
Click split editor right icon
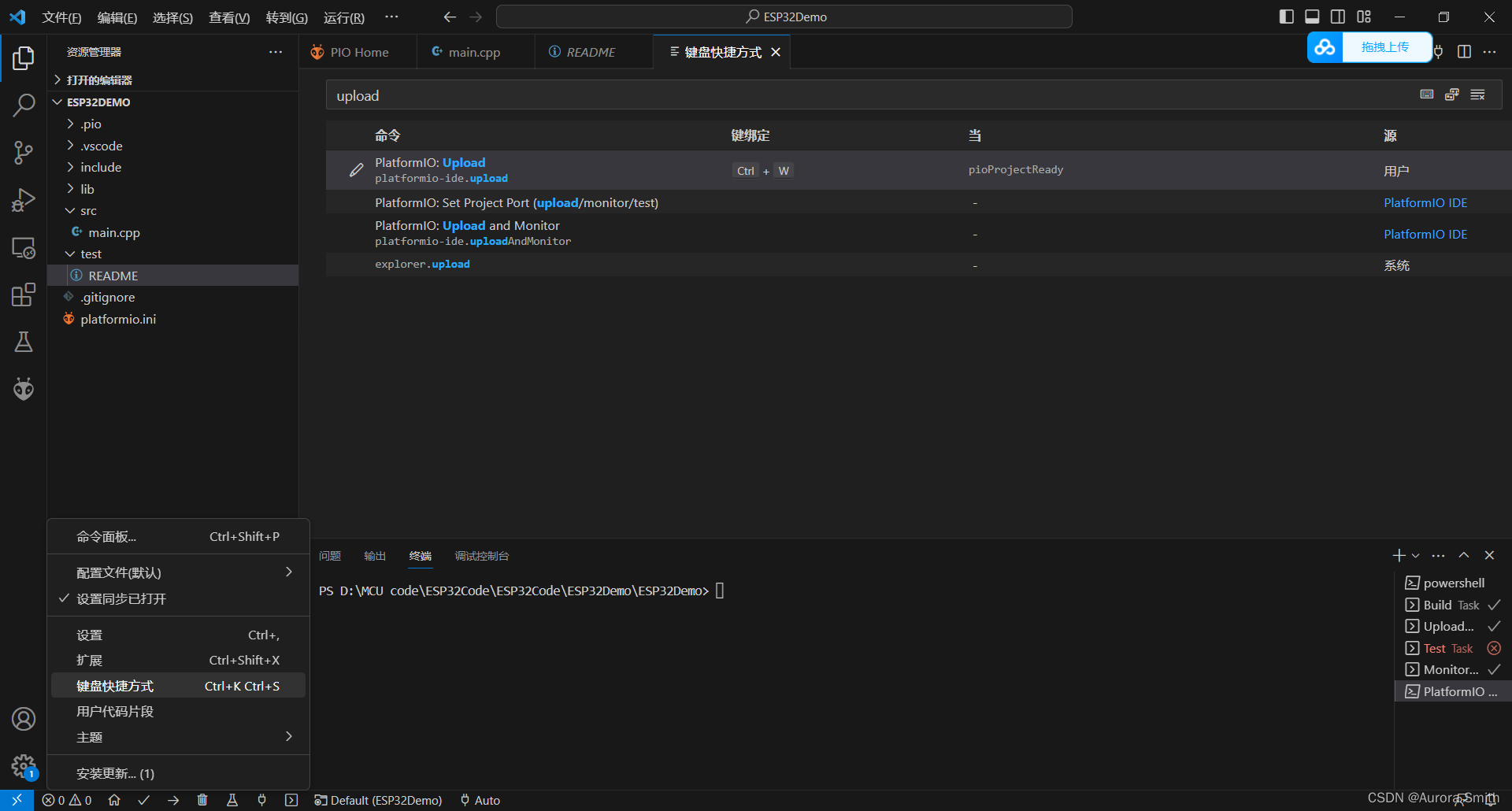pyautogui.click(x=1464, y=51)
